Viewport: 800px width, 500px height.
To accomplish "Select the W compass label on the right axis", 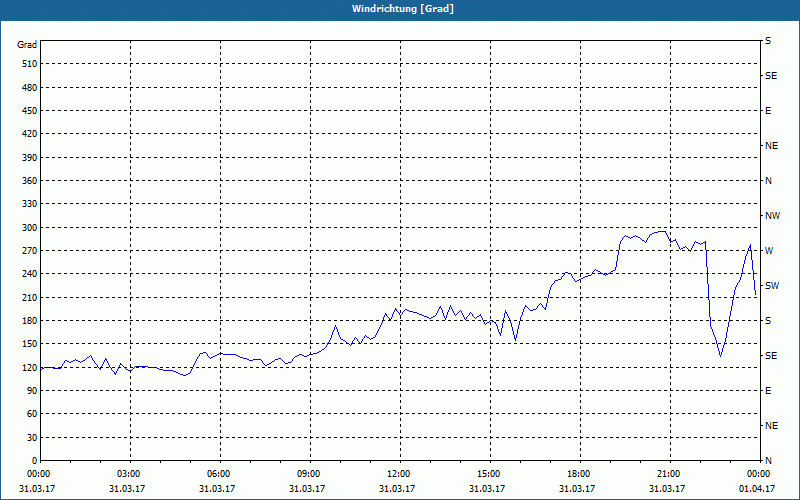I will (769, 251).
